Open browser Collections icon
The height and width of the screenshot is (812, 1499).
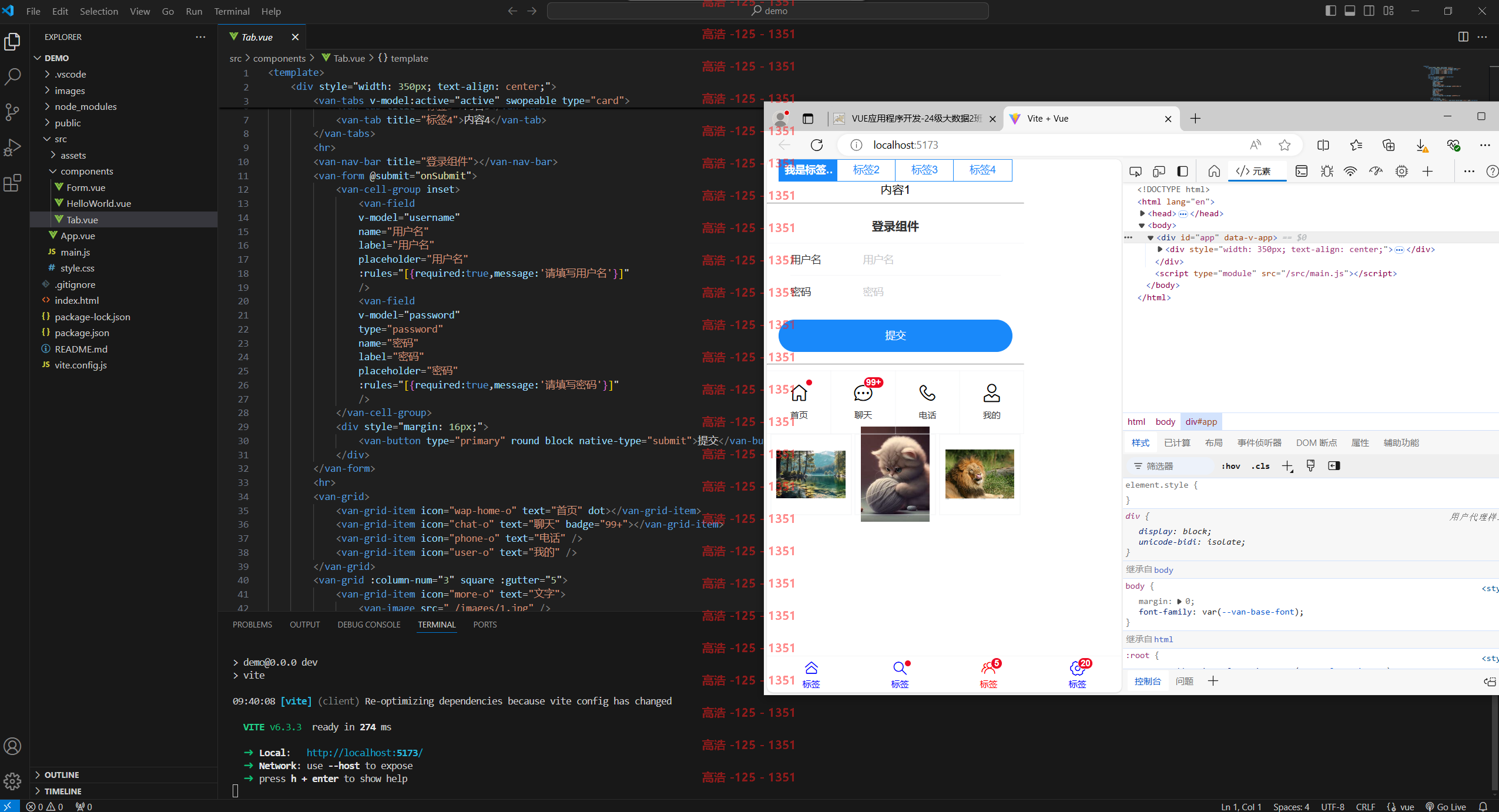[1389, 145]
